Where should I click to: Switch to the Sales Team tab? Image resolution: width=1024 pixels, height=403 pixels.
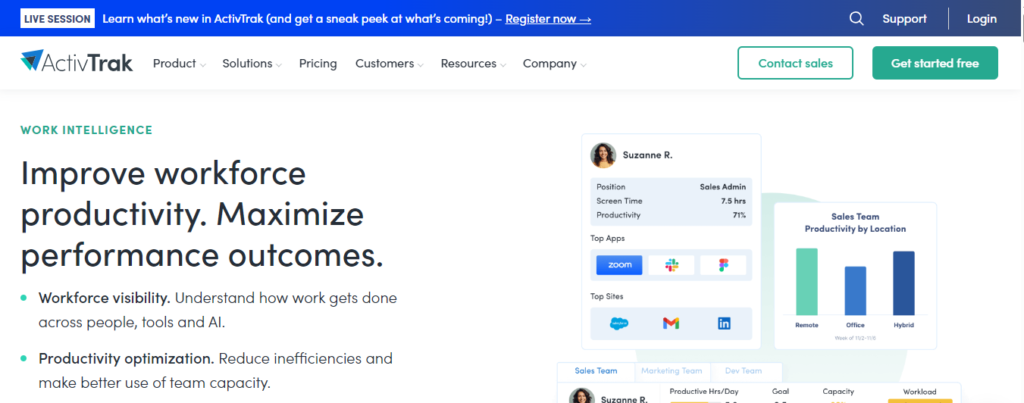[596, 371]
